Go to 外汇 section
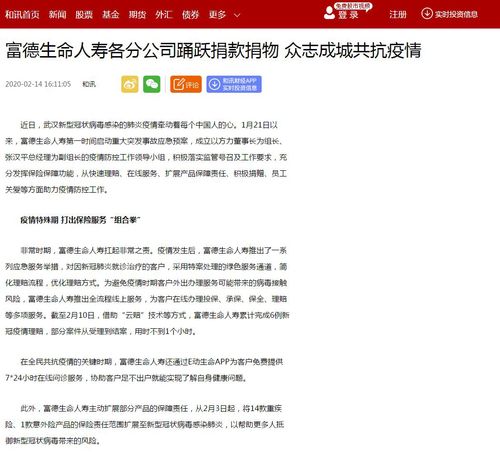 [164, 14]
